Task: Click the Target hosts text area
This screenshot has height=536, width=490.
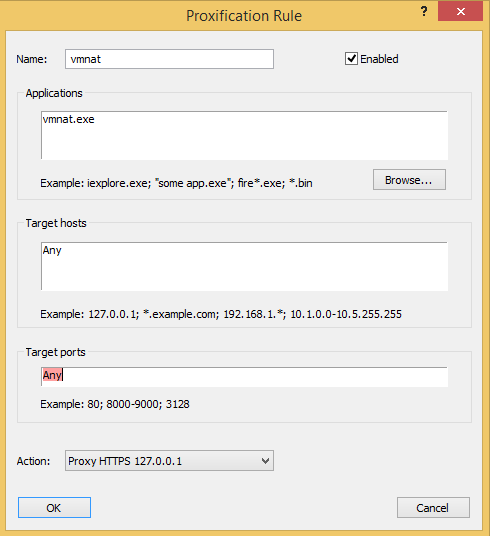Action: click(244, 266)
